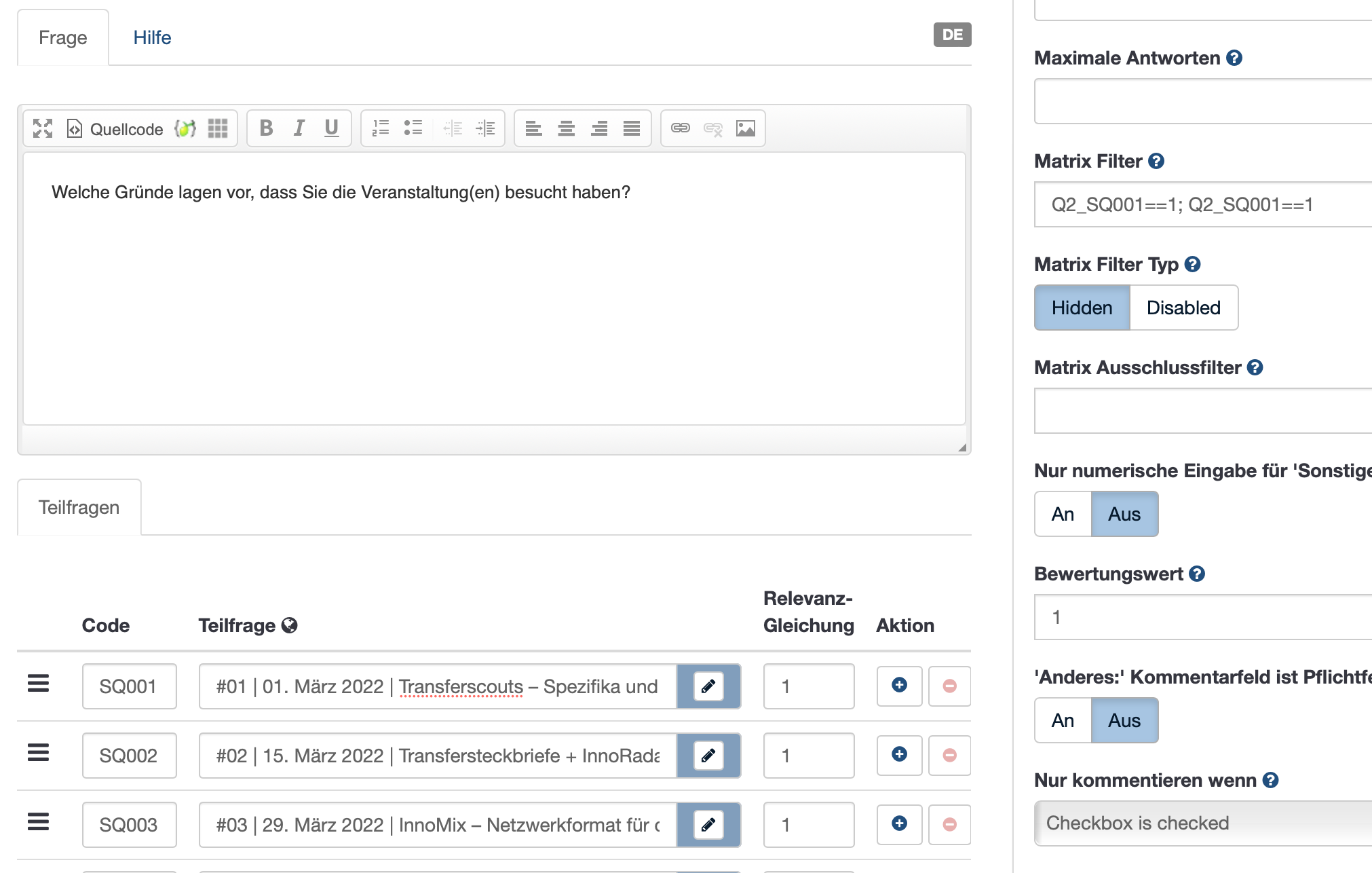Viewport: 1372px width, 873px height.
Task: Insert an image via toolbar icon
Action: pos(745,128)
